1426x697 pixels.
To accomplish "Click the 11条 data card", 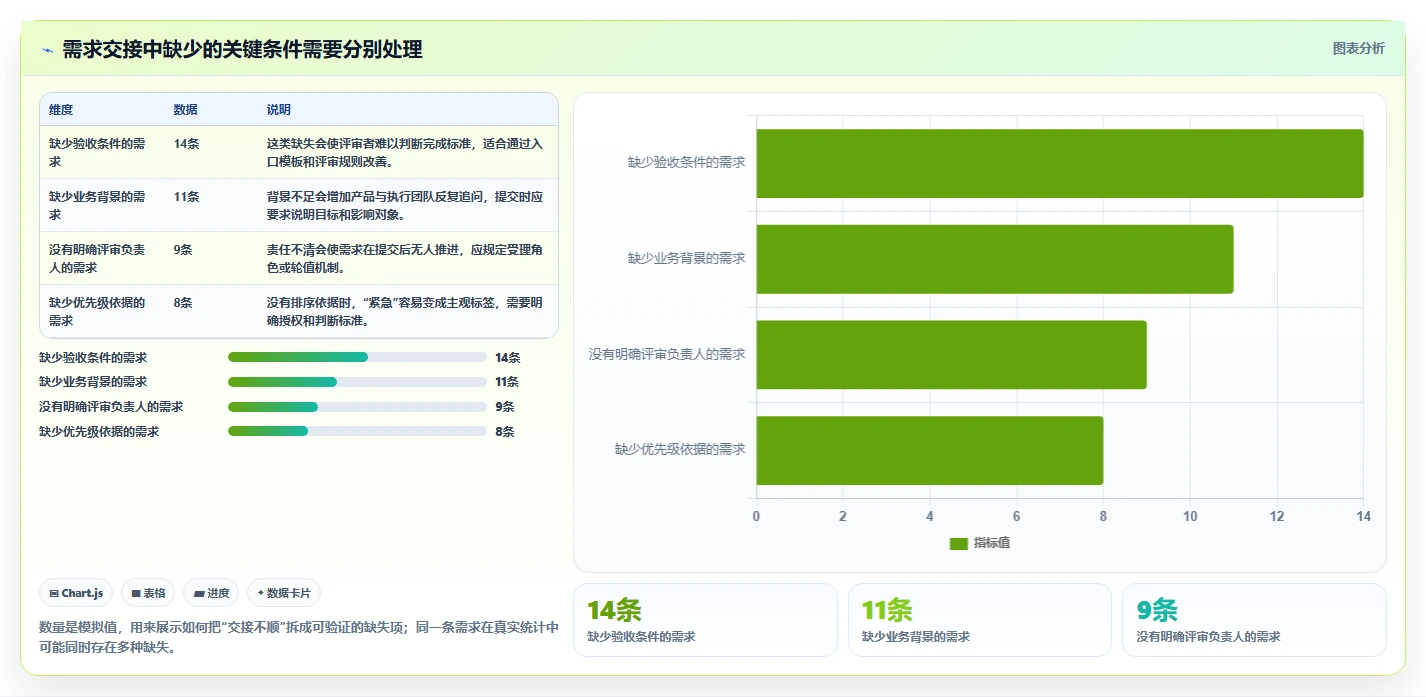I will pyautogui.click(x=980, y=620).
